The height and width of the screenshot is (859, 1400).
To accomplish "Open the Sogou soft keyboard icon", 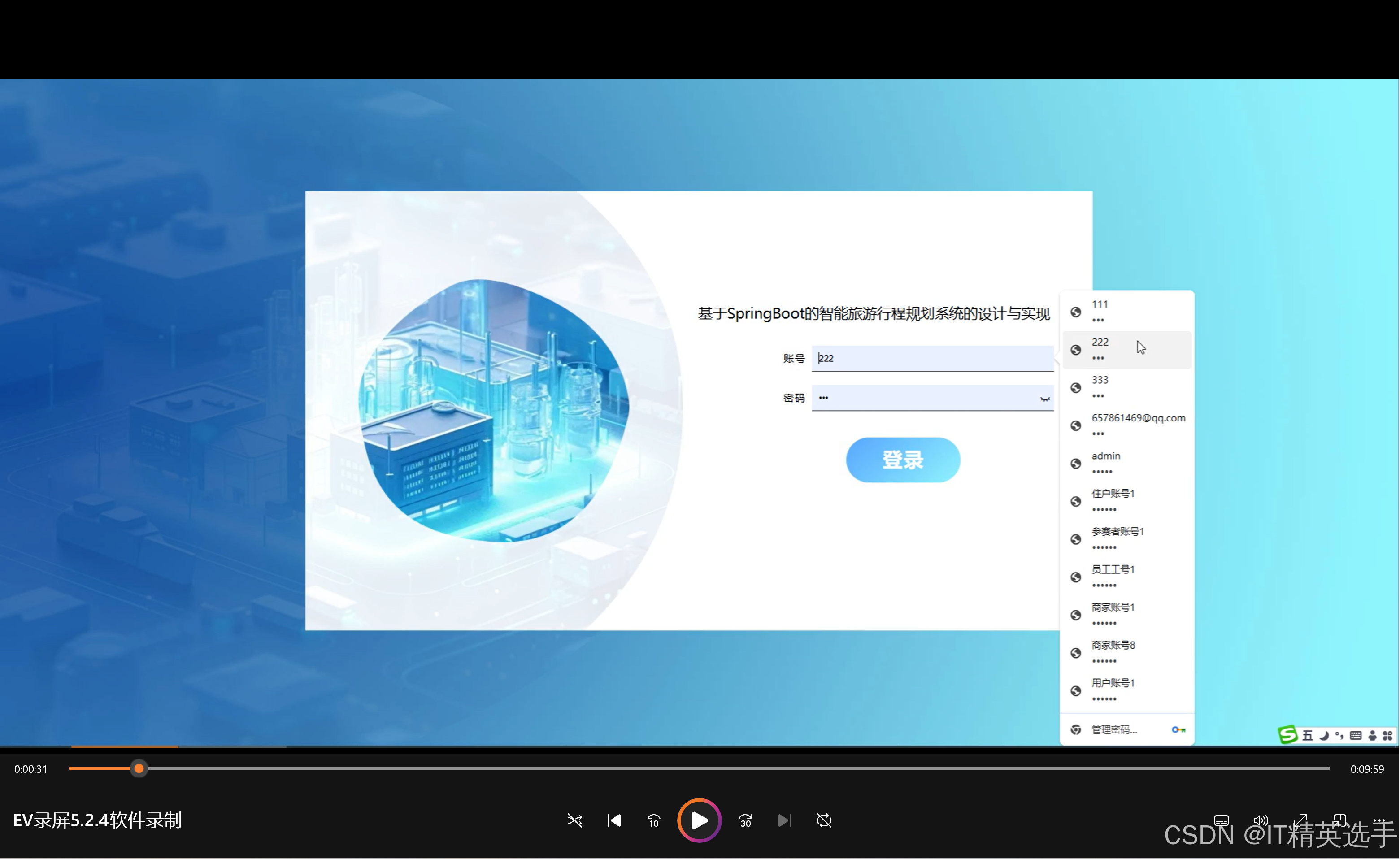I will 1356,736.
